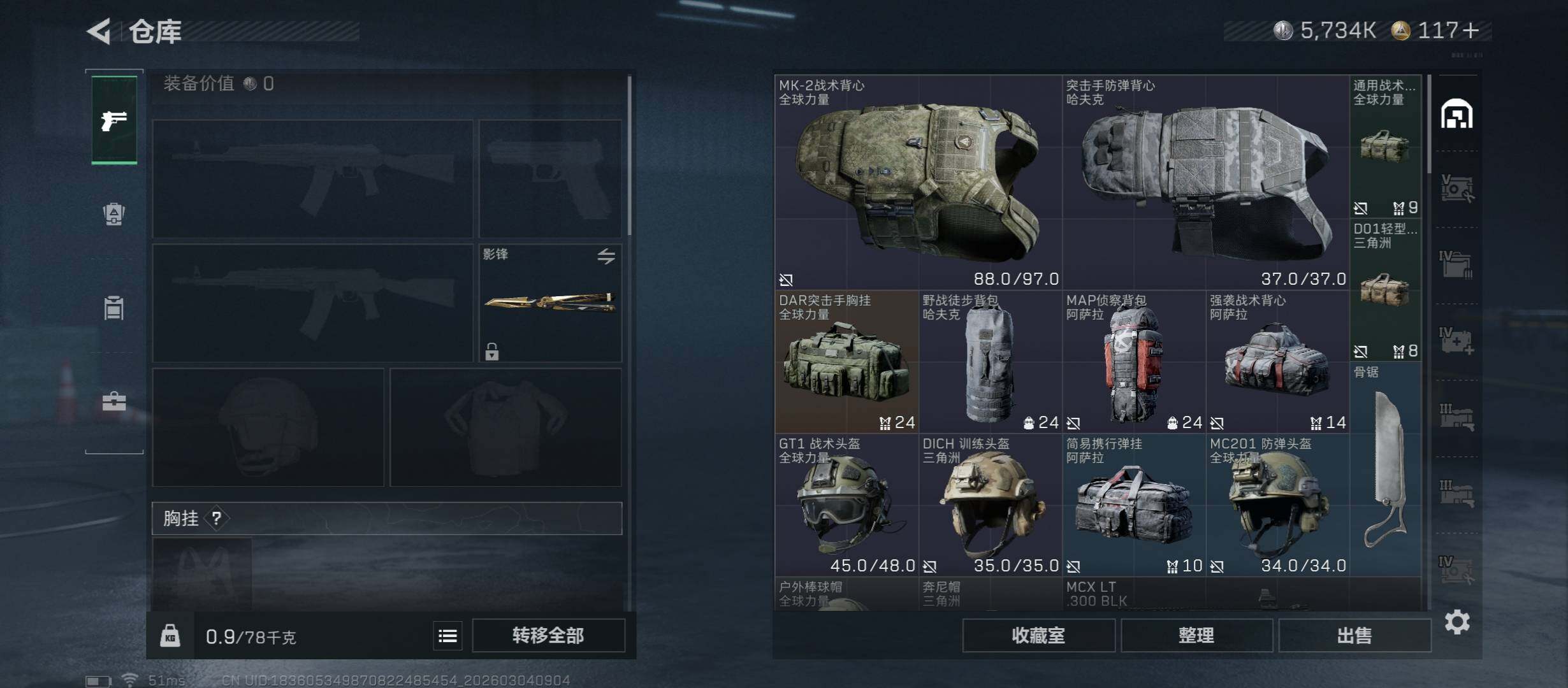
Task: Select the pistol weapons loadout tab
Action: (x=114, y=120)
